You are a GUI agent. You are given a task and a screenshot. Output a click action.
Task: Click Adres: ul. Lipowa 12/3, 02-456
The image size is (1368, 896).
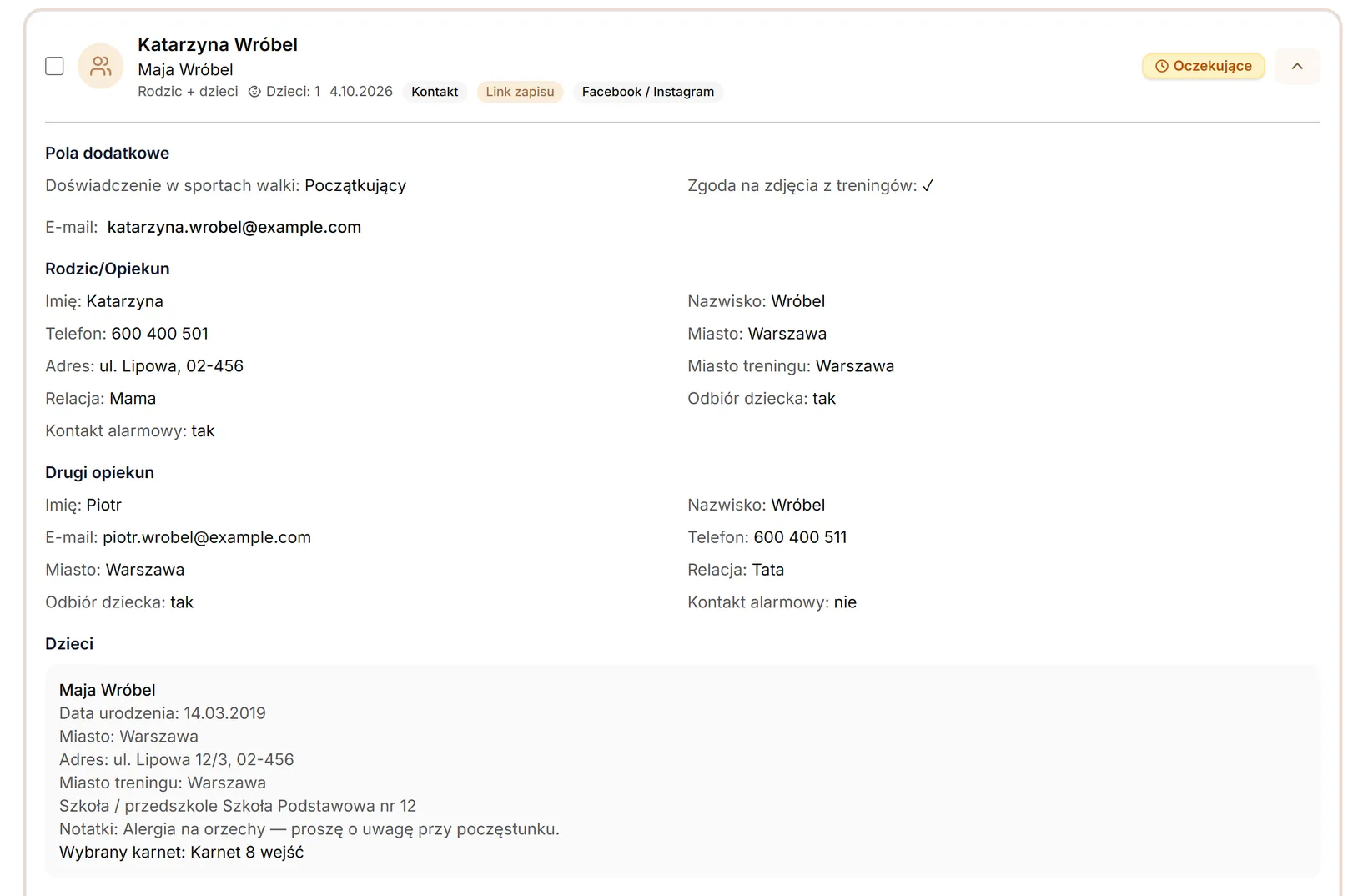click(177, 760)
